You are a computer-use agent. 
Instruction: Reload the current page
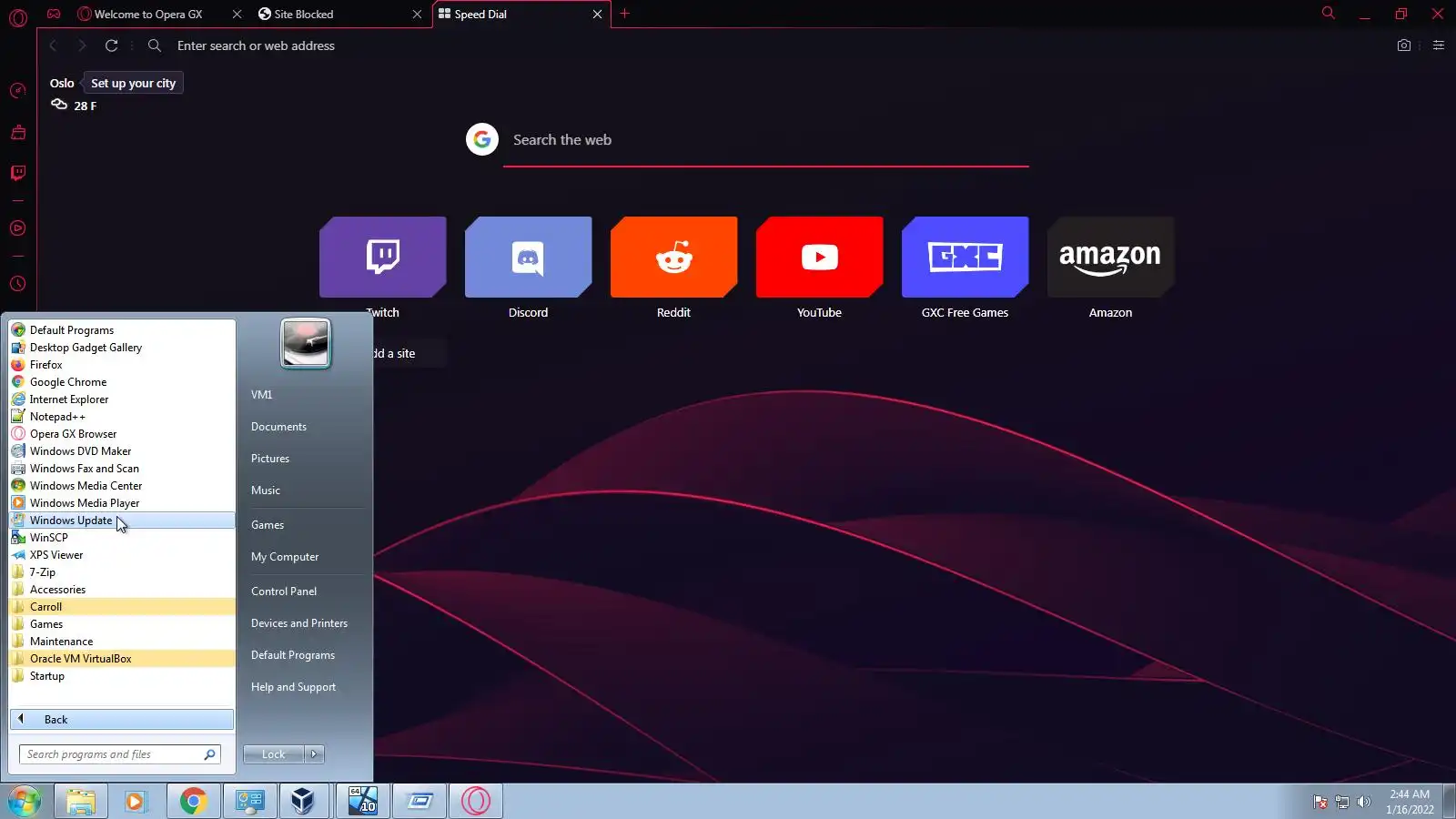click(x=111, y=45)
